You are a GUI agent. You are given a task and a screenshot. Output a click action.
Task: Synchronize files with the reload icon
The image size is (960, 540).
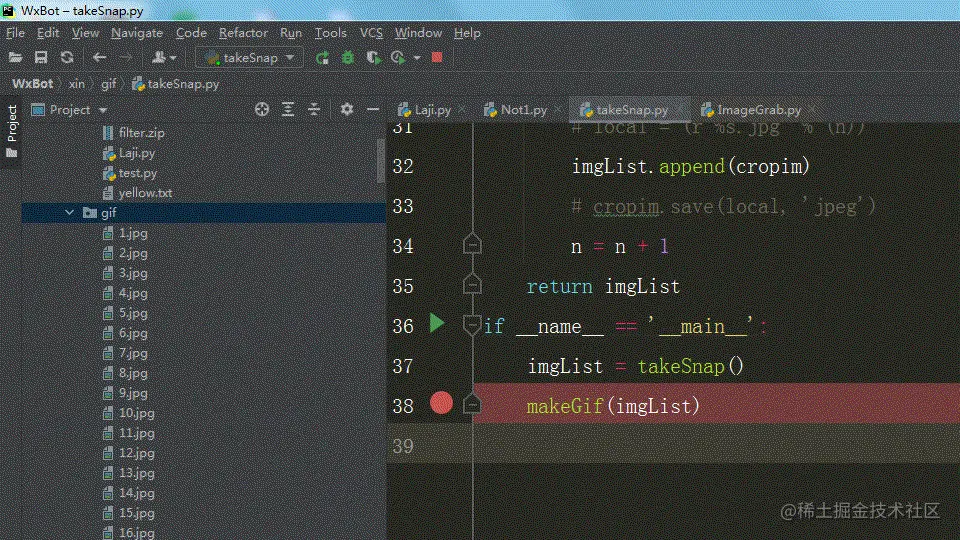tap(67, 58)
